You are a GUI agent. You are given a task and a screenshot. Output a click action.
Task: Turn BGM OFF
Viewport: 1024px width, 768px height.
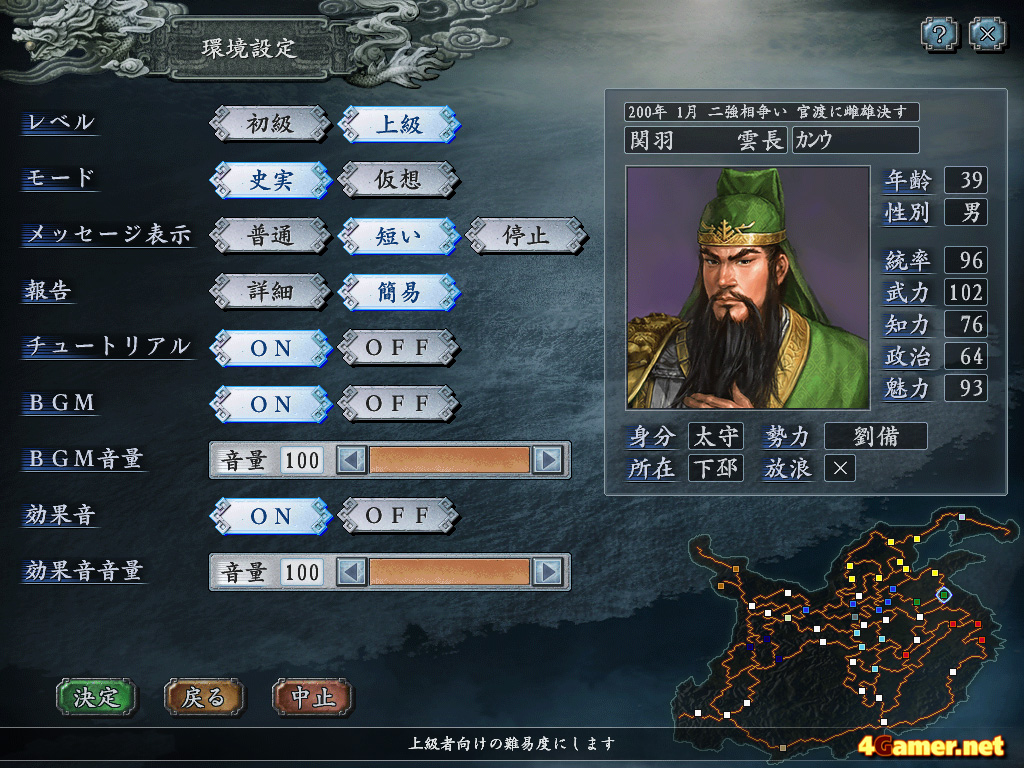398,404
